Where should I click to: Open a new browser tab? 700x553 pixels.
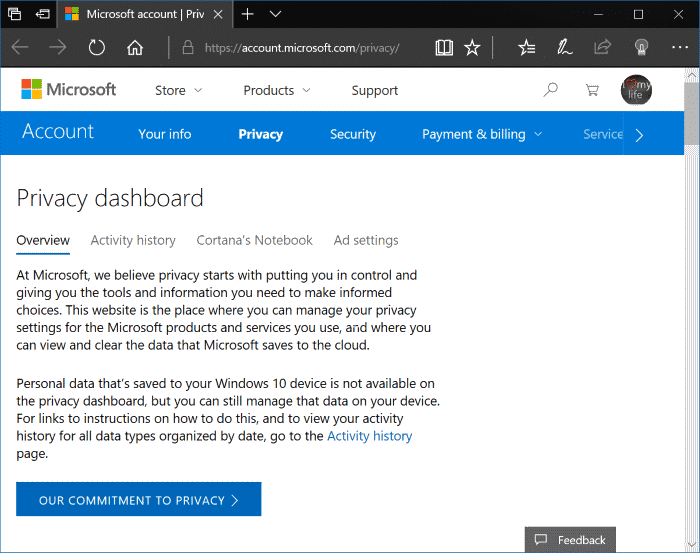pyautogui.click(x=247, y=14)
